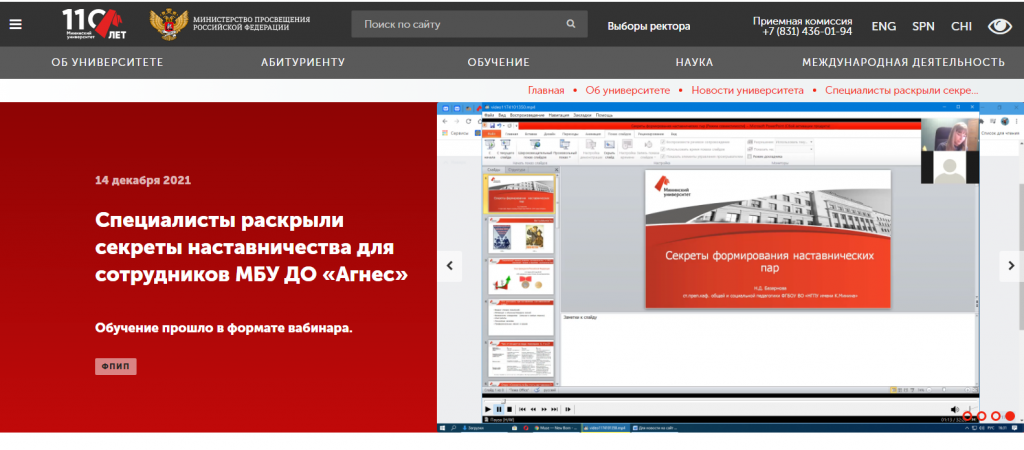
Task: Switch site language to CHI
Action: [x=961, y=26]
